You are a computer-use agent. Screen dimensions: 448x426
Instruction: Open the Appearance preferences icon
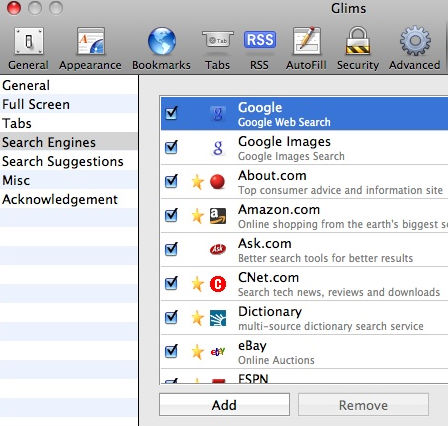coord(90,41)
